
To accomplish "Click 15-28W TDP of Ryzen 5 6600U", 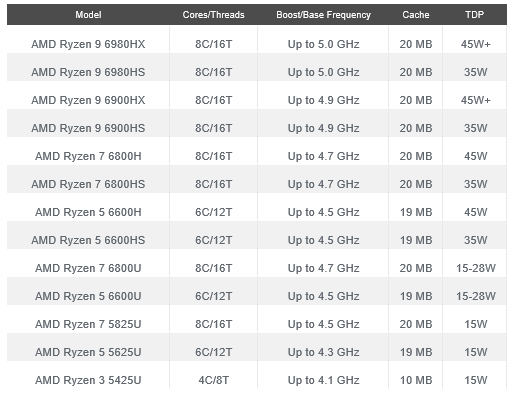I will [476, 296].
